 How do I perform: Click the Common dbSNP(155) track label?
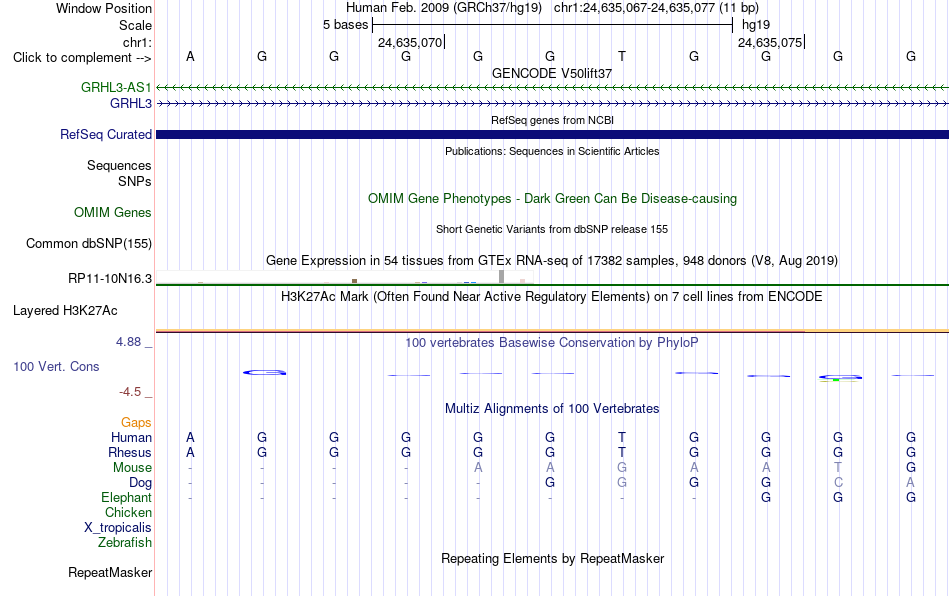pyautogui.click(x=88, y=243)
